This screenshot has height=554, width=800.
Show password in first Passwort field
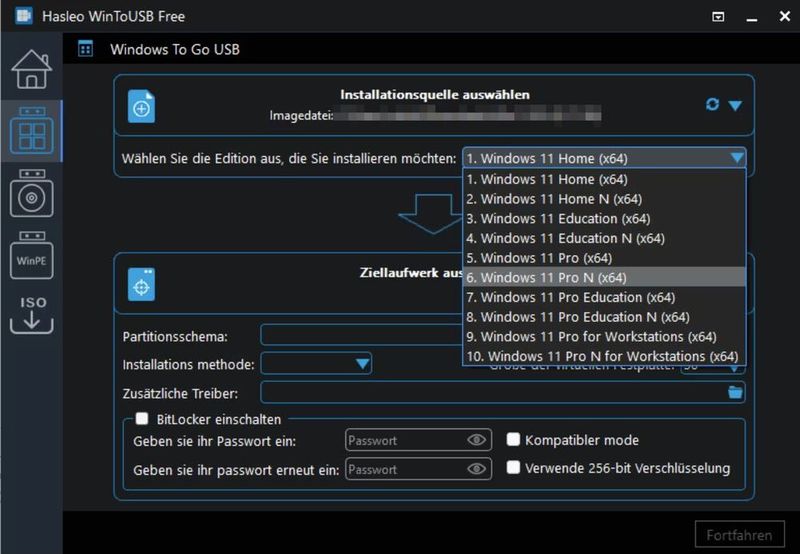click(x=477, y=440)
